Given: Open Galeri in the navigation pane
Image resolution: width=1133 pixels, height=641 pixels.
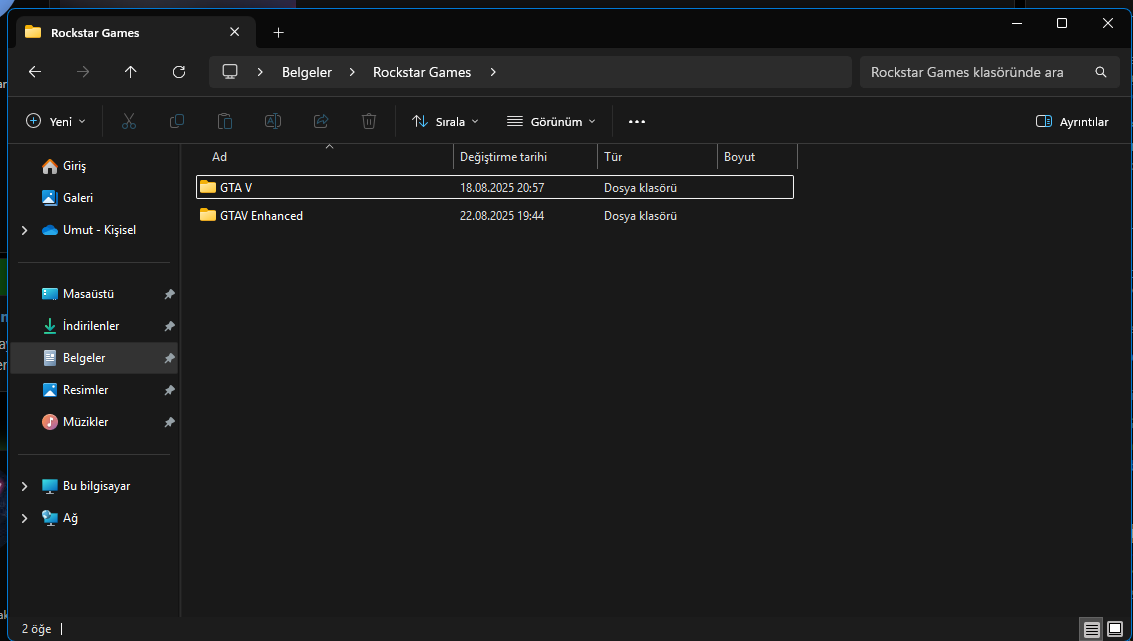Looking at the screenshot, I should (78, 198).
